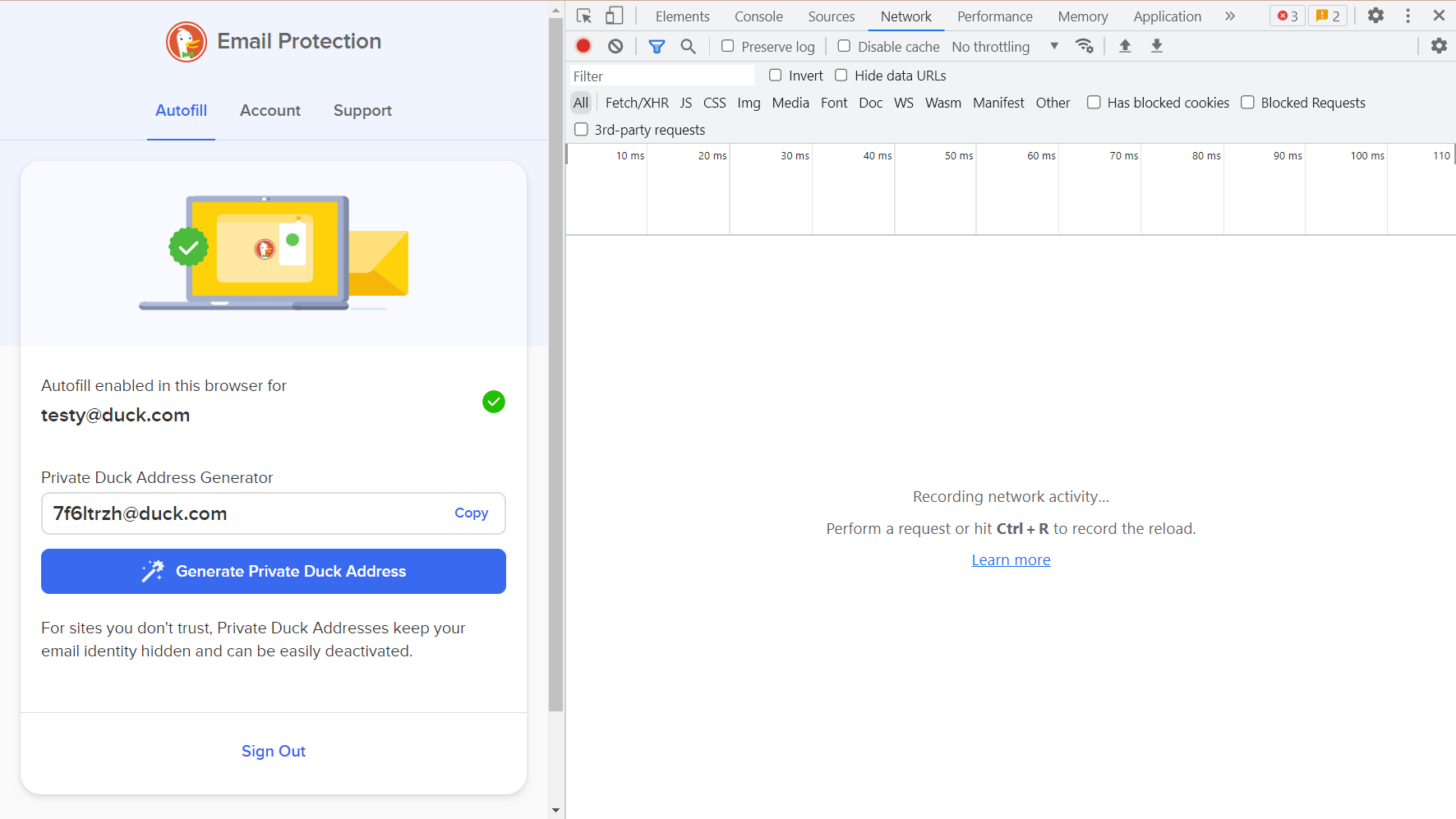Image resolution: width=1456 pixels, height=819 pixels.
Task: Switch to the Elements tab
Action: click(682, 16)
